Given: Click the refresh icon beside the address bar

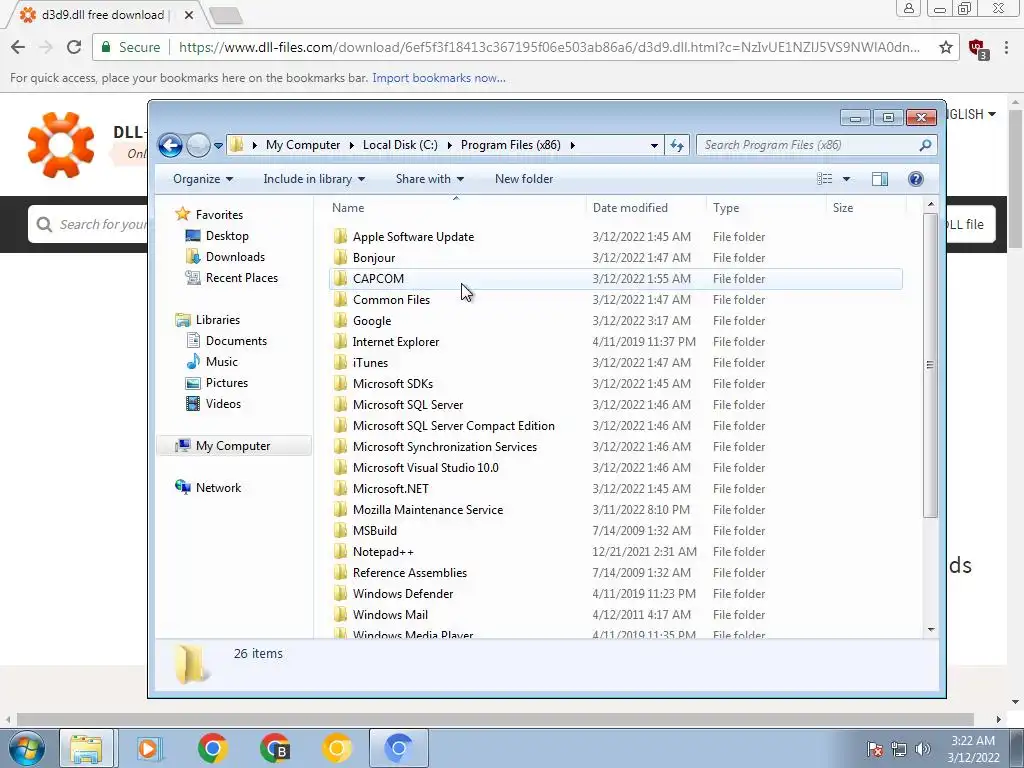Looking at the screenshot, I should pyautogui.click(x=677, y=145).
